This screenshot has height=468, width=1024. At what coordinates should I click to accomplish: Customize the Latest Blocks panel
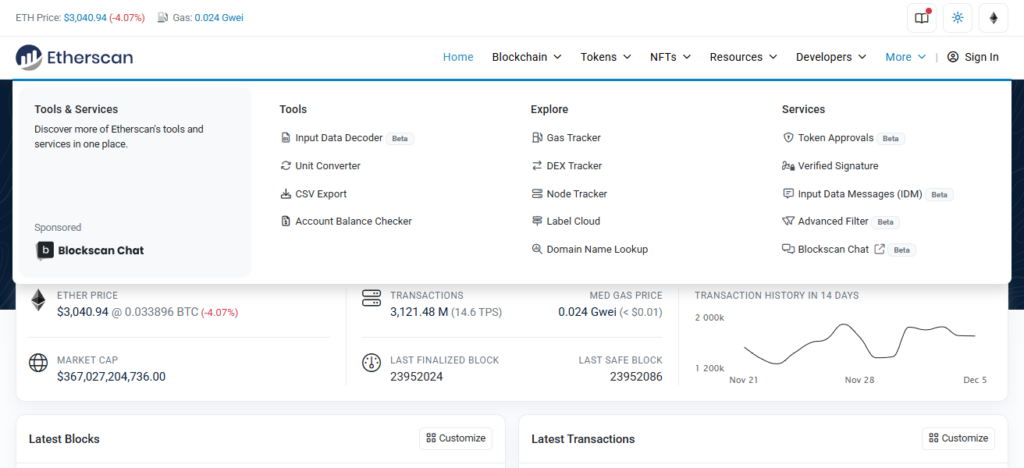point(456,439)
